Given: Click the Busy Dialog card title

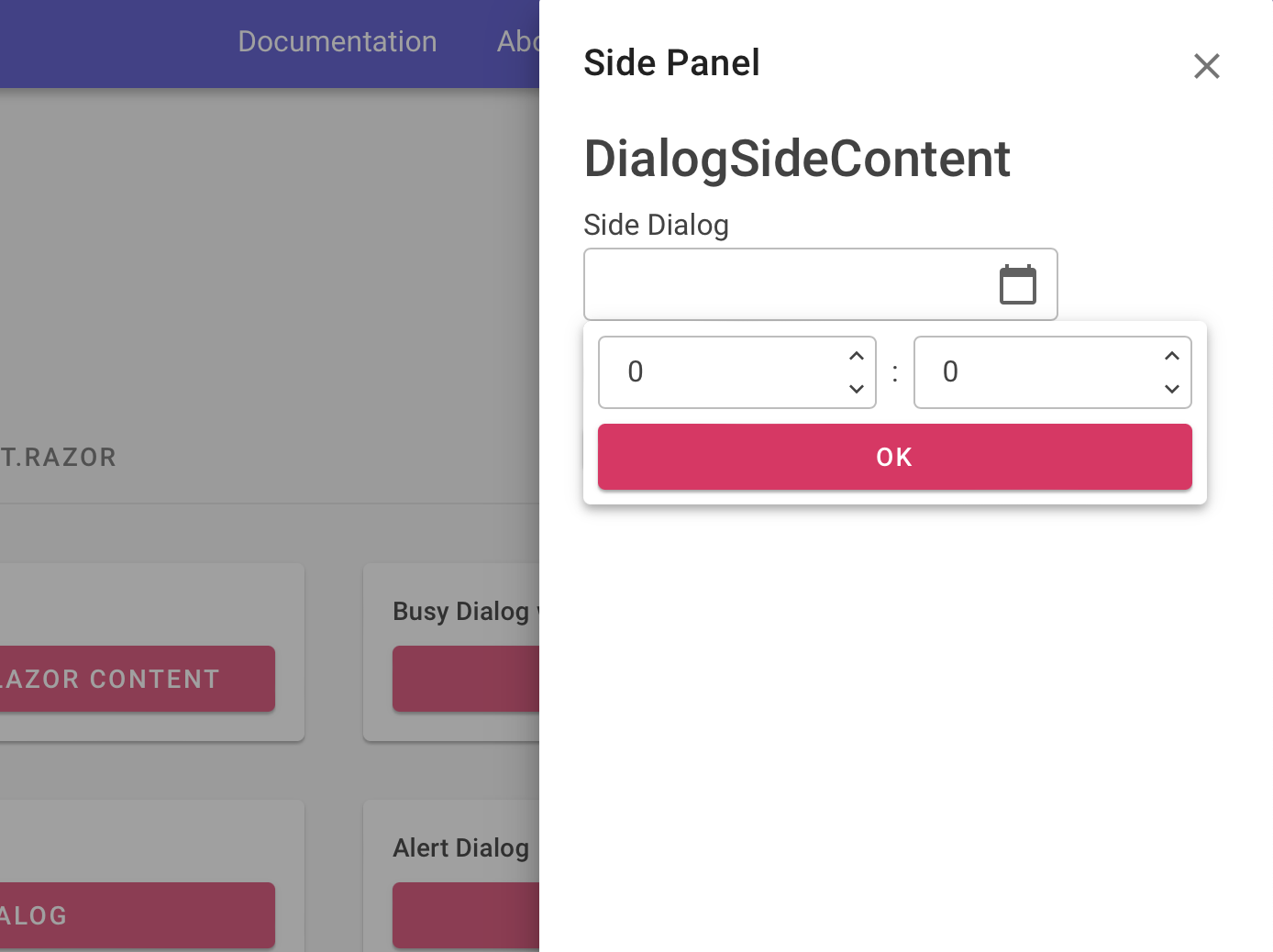Looking at the screenshot, I should [x=460, y=611].
